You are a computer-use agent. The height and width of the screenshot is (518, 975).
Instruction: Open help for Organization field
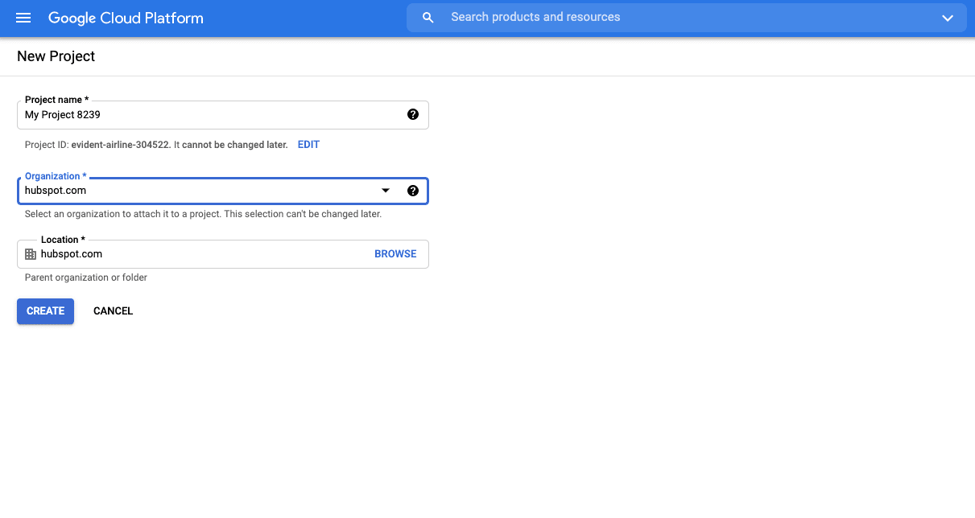pos(413,191)
